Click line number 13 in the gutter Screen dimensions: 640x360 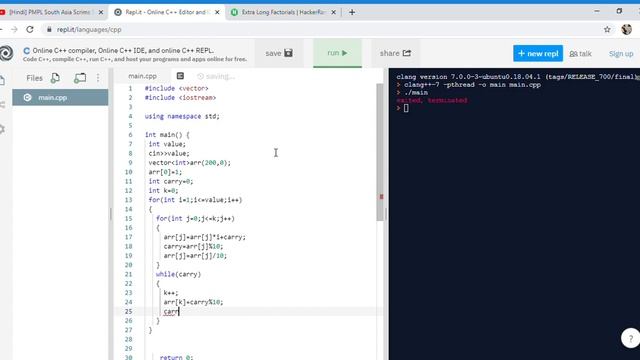(129, 200)
